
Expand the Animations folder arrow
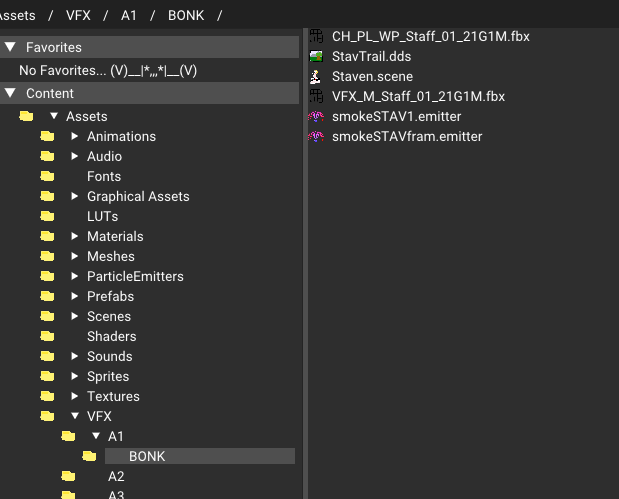[x=74, y=136]
